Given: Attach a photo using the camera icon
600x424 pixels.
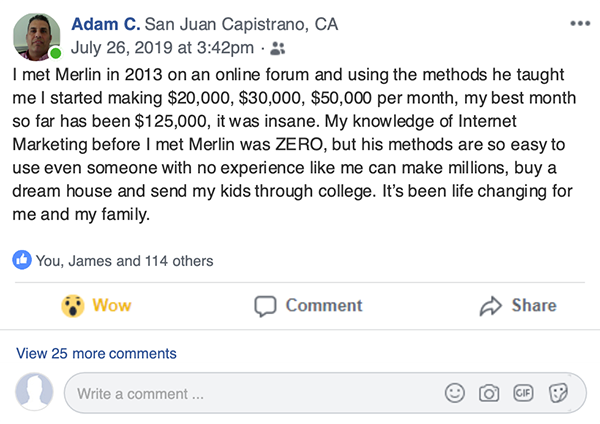Looking at the screenshot, I should [489, 393].
